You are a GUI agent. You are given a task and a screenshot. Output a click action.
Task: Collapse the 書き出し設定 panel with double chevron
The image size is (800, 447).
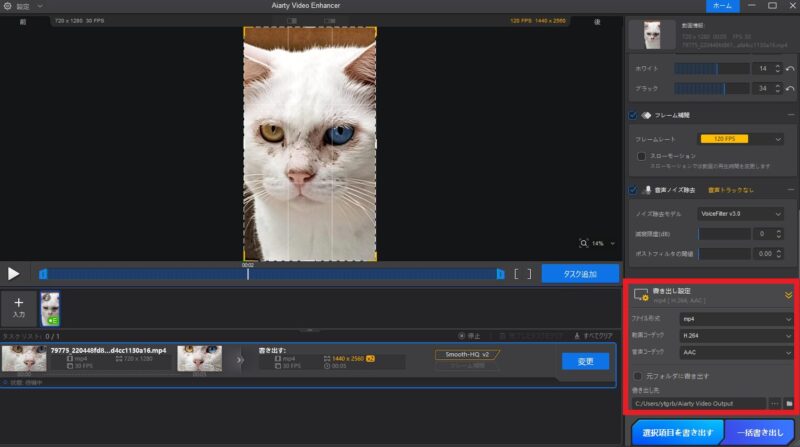(788, 295)
